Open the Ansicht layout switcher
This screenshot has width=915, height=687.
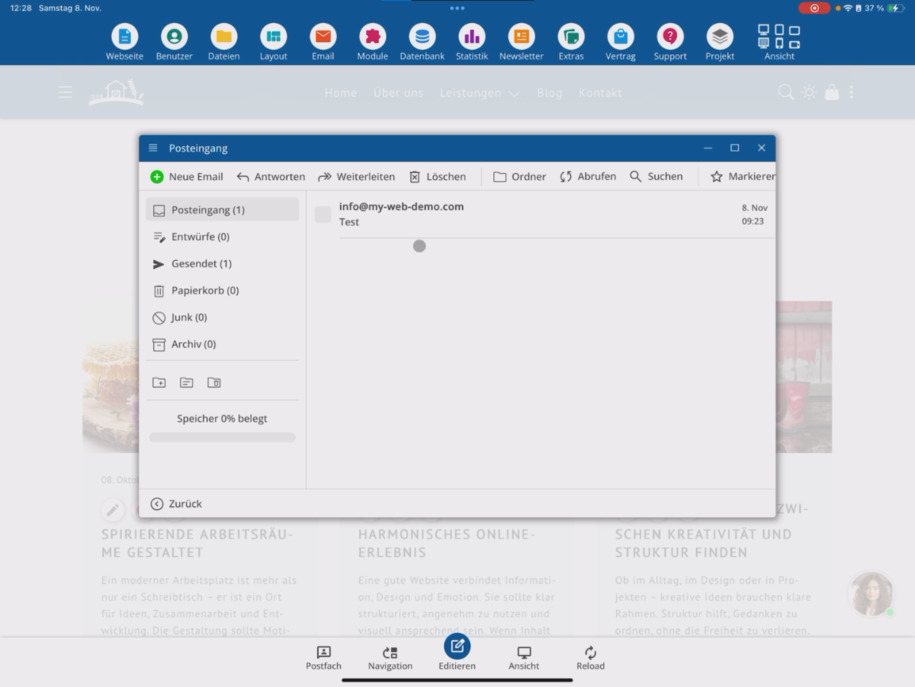coord(779,42)
